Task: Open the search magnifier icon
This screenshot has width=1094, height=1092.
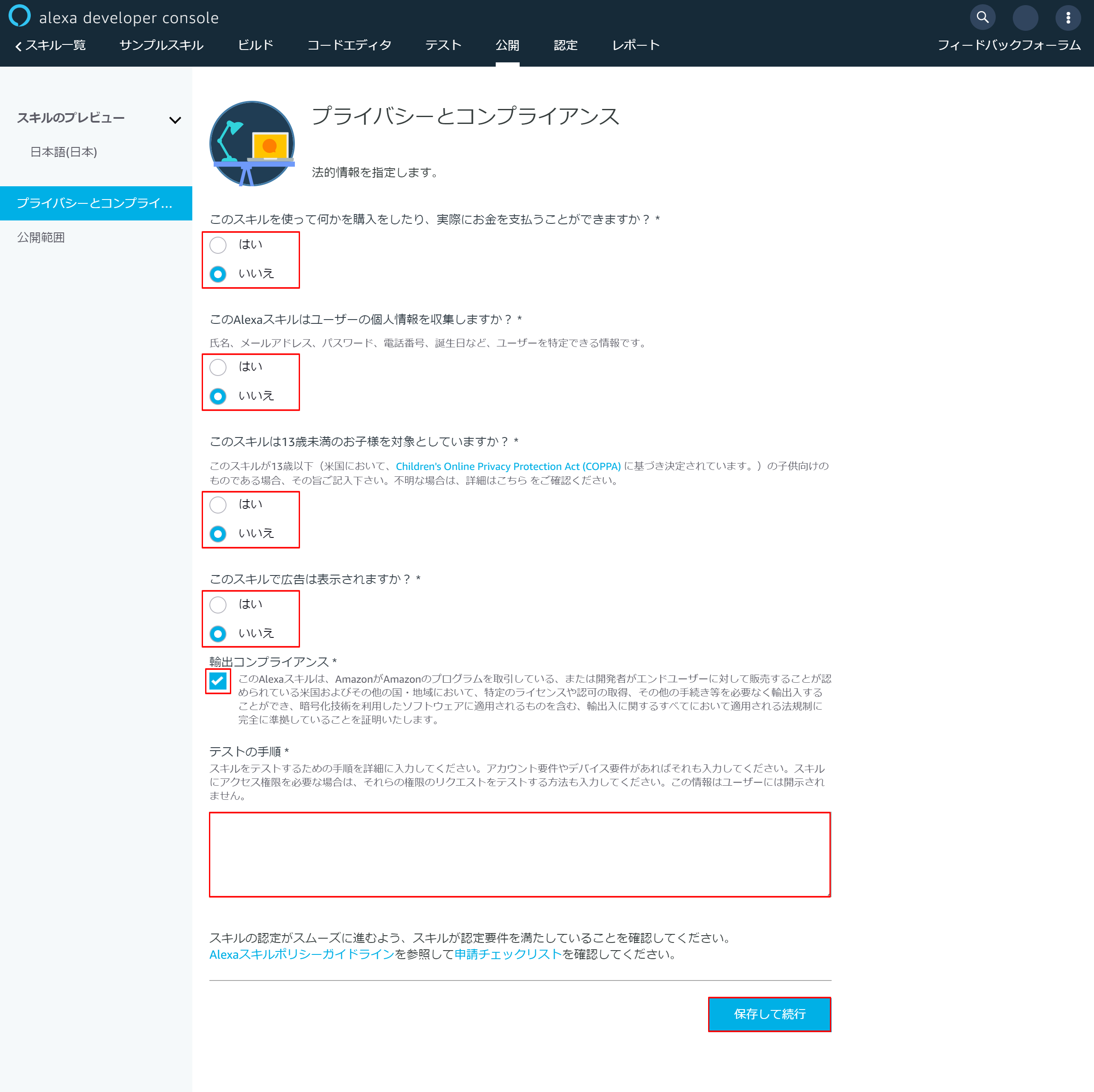Action: [982, 18]
